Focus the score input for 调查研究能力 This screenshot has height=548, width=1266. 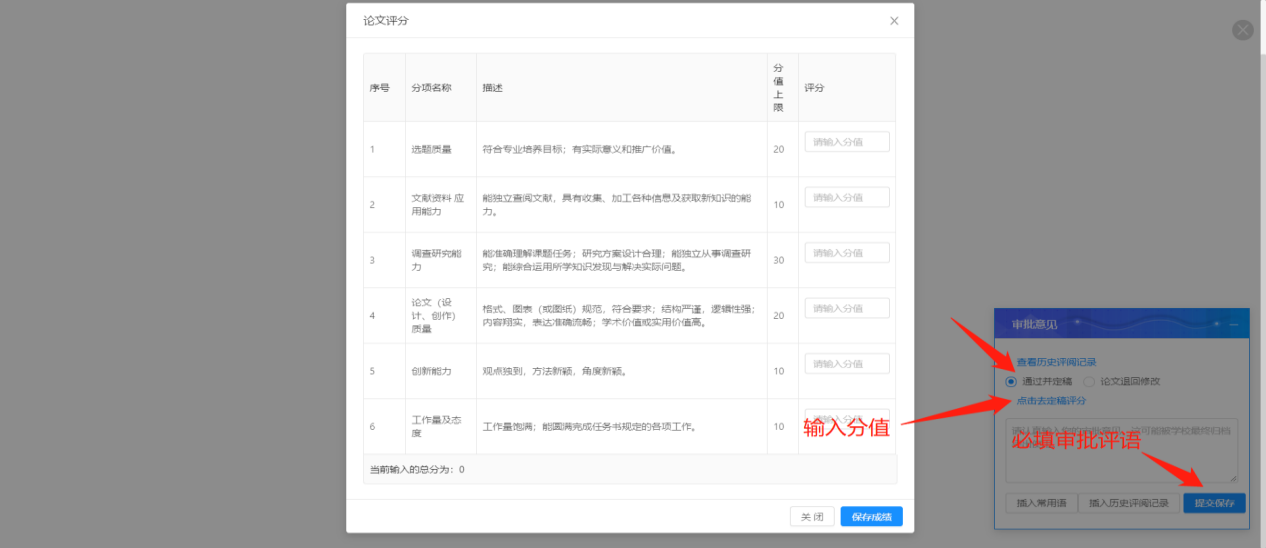click(847, 253)
